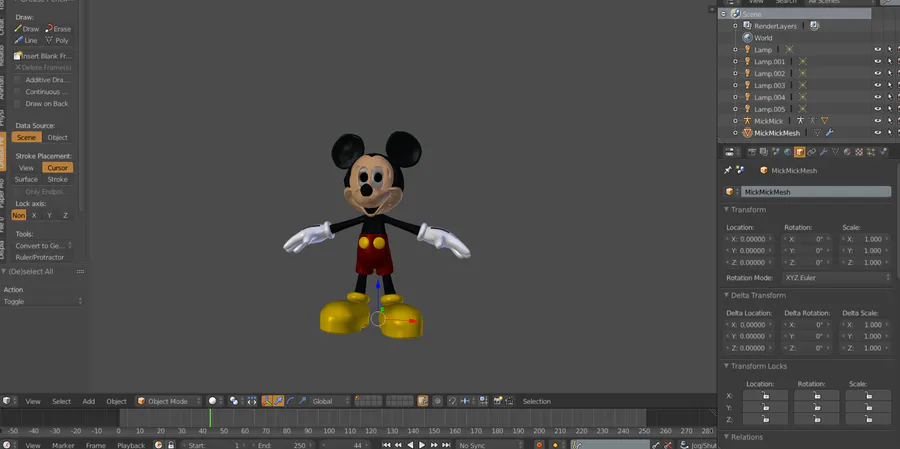Open the Material properties tab icon

[847, 152]
